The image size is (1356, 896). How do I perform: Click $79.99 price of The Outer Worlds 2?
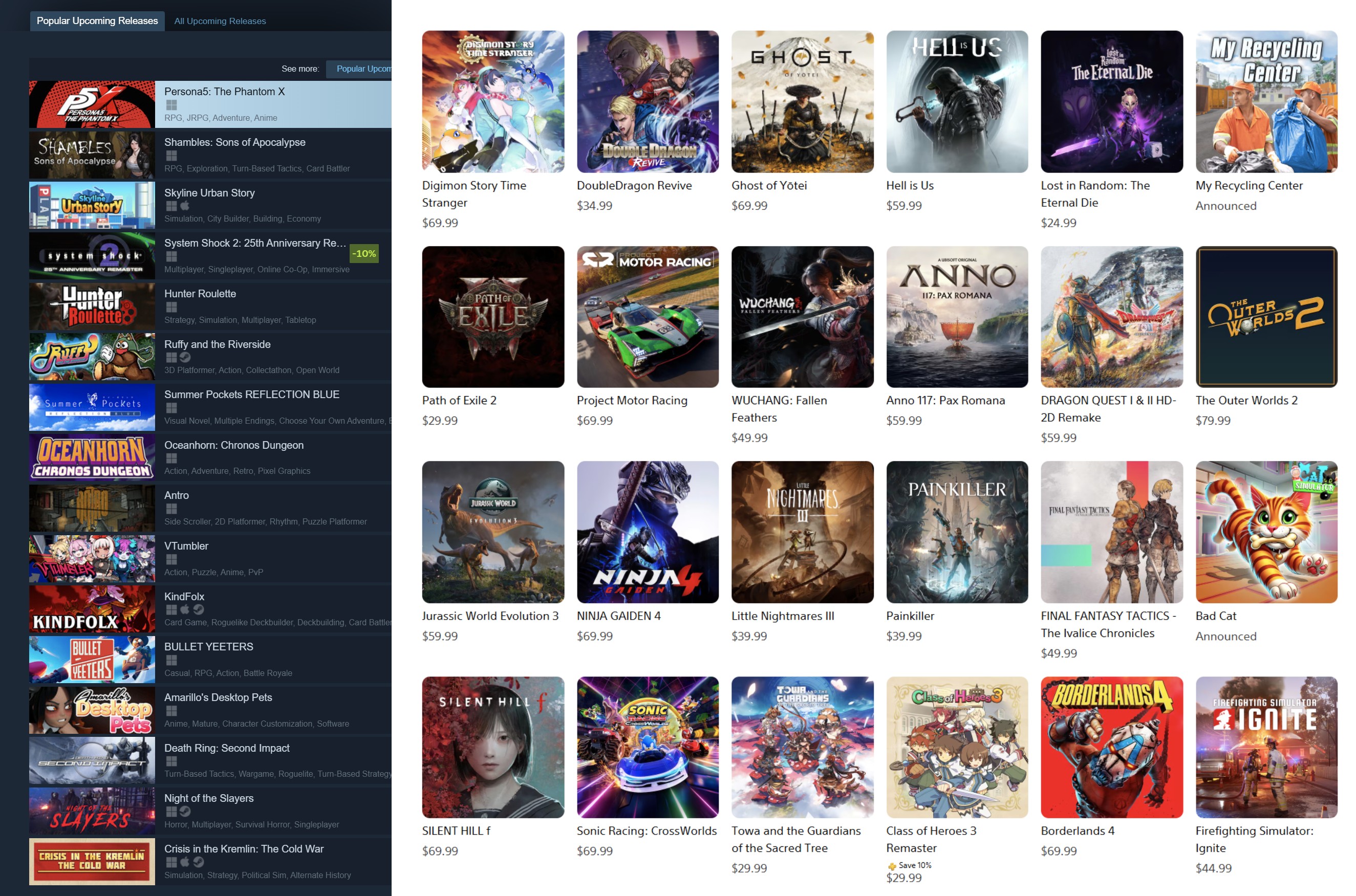(x=1213, y=421)
